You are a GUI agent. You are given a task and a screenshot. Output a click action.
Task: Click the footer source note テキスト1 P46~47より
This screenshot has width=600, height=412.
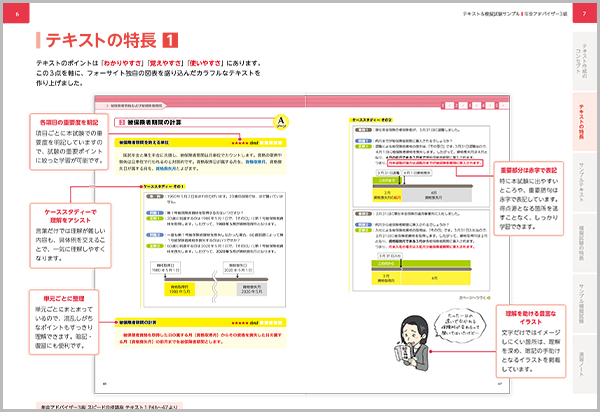point(109,407)
